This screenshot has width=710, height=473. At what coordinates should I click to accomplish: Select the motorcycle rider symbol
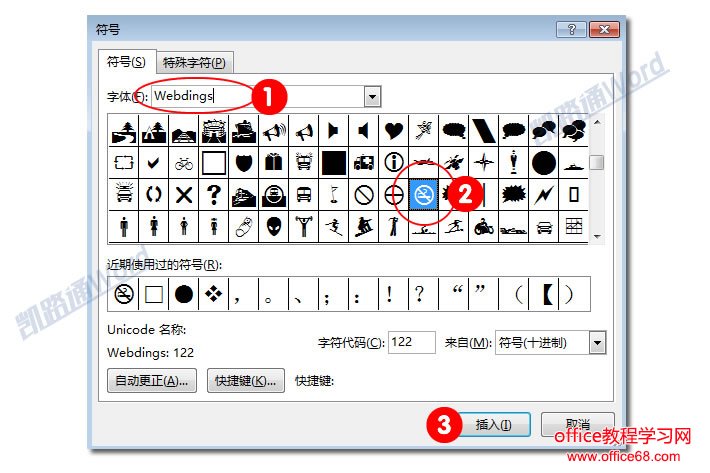[x=484, y=227]
